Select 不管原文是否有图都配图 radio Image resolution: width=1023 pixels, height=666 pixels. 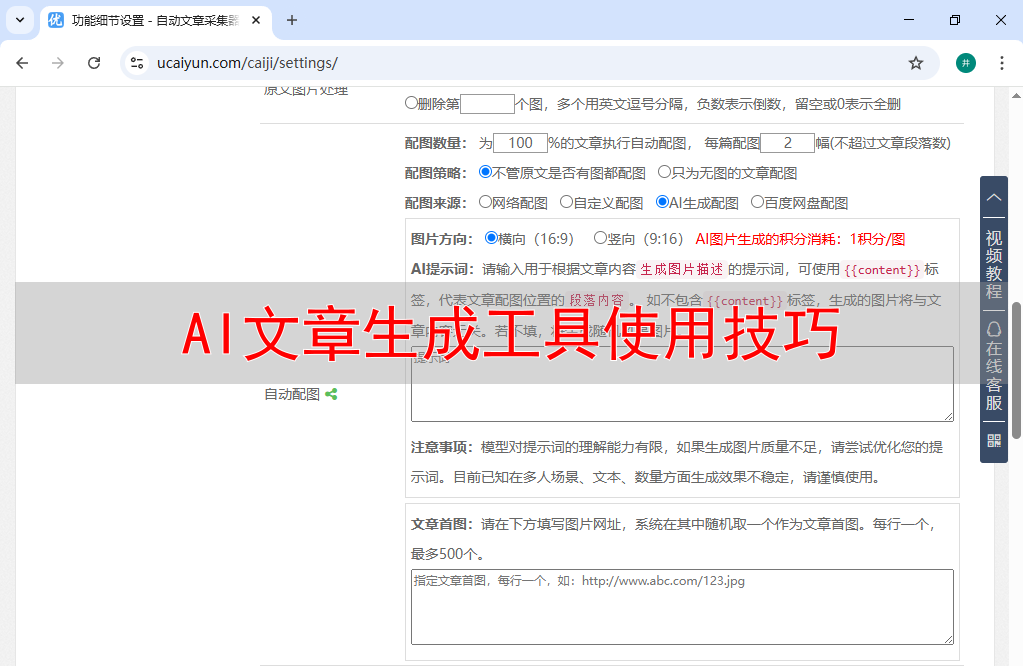[485, 172]
